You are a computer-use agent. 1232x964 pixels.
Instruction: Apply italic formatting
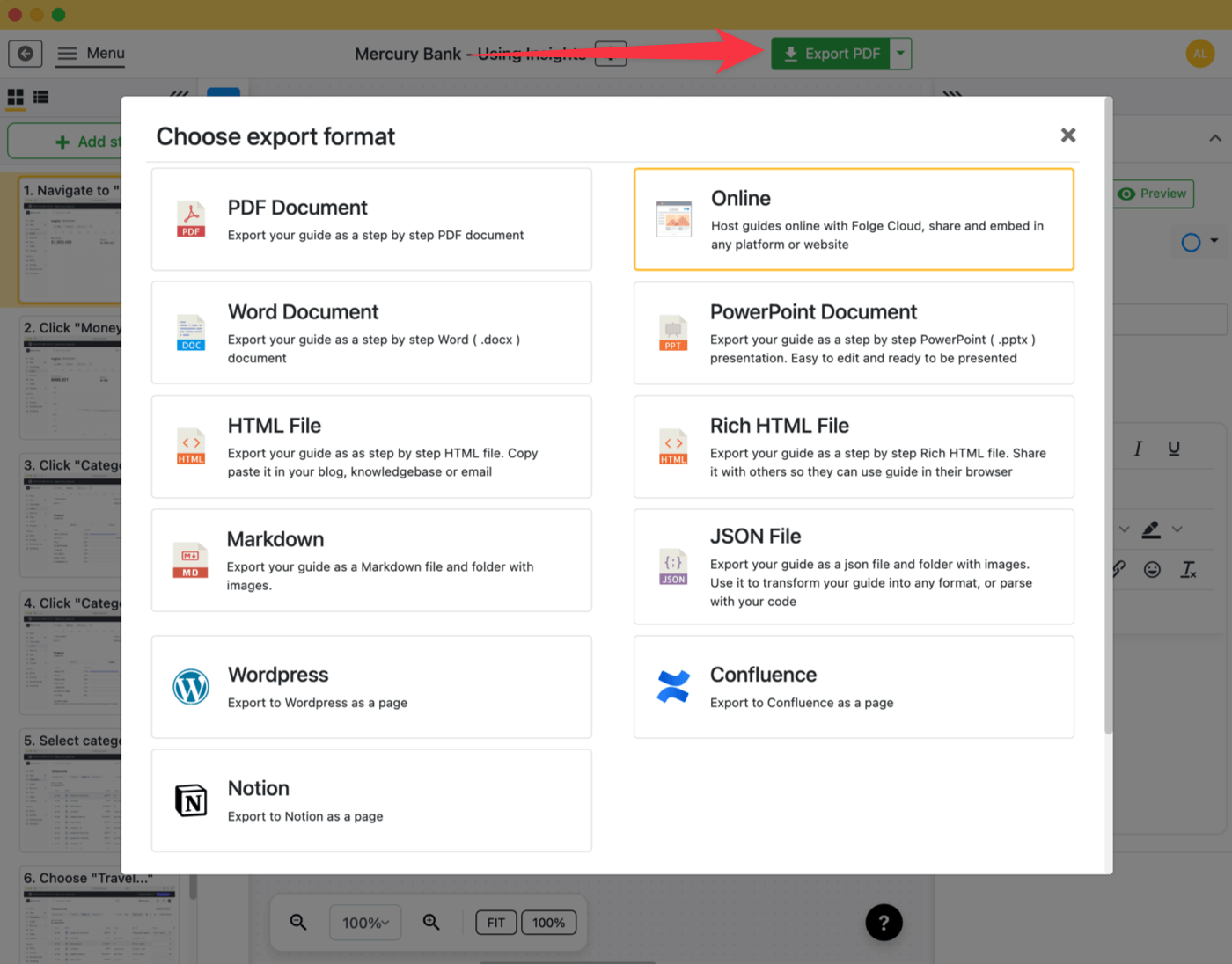coord(1137,449)
